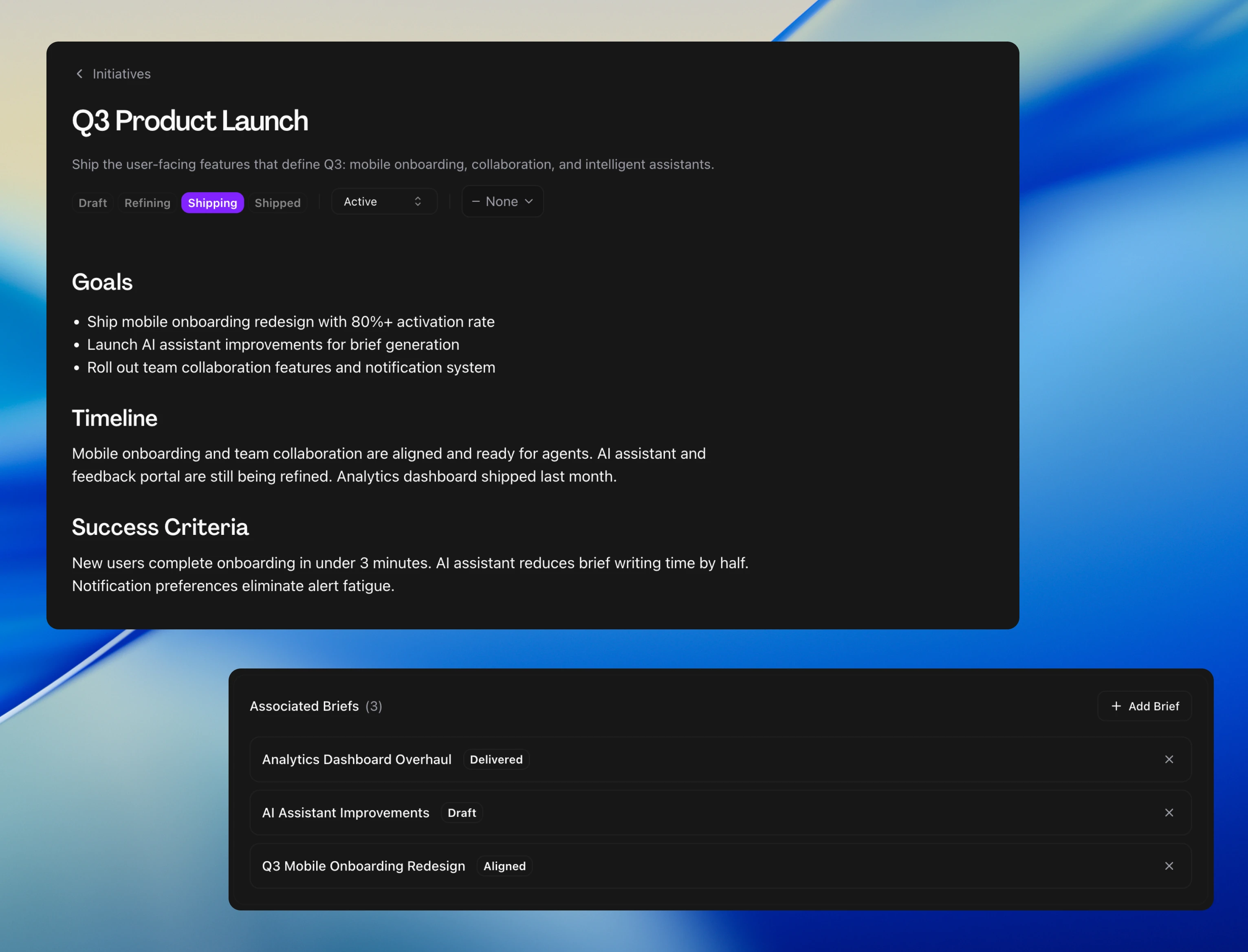Click the back chevron beside Initiatives
1248x952 pixels.
(x=79, y=74)
